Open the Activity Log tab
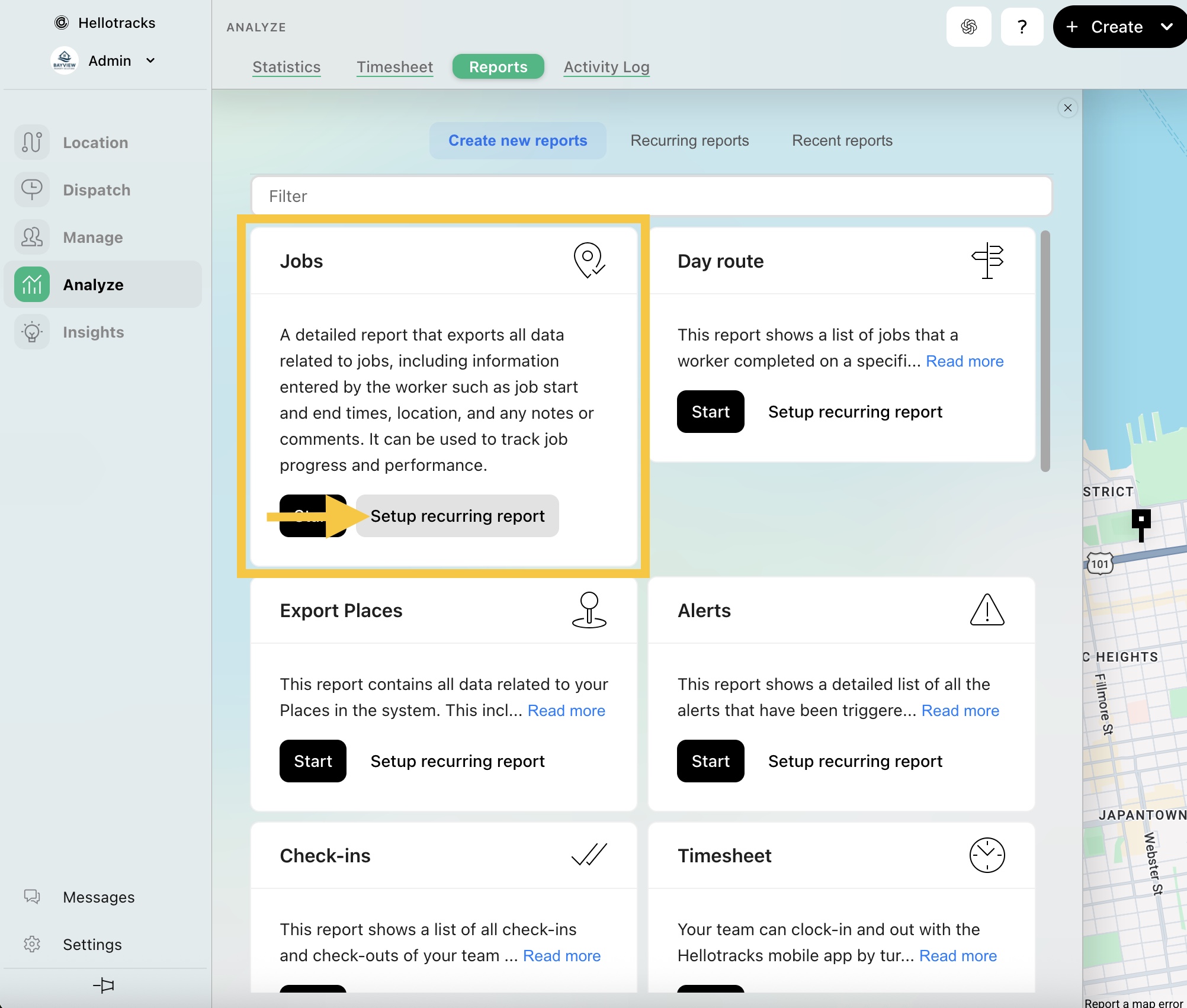This screenshot has width=1187, height=1008. (x=606, y=67)
